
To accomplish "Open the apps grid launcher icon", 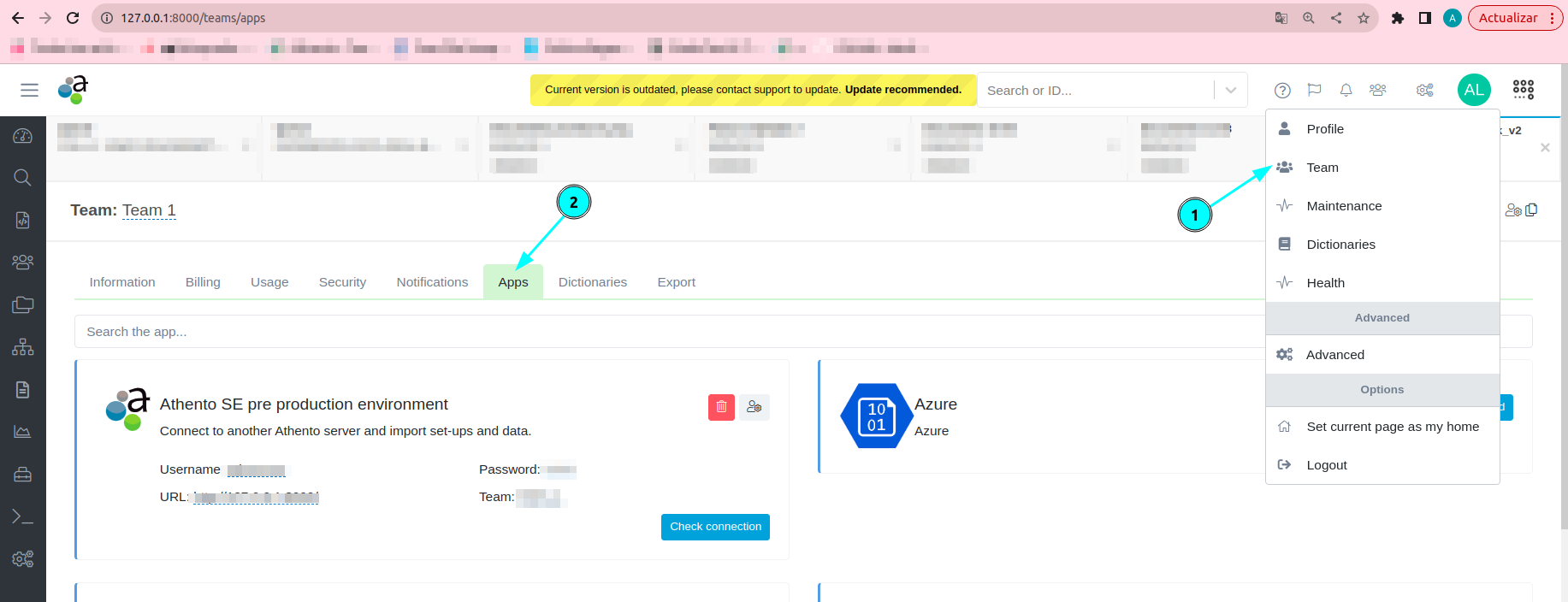I will click(1523, 90).
